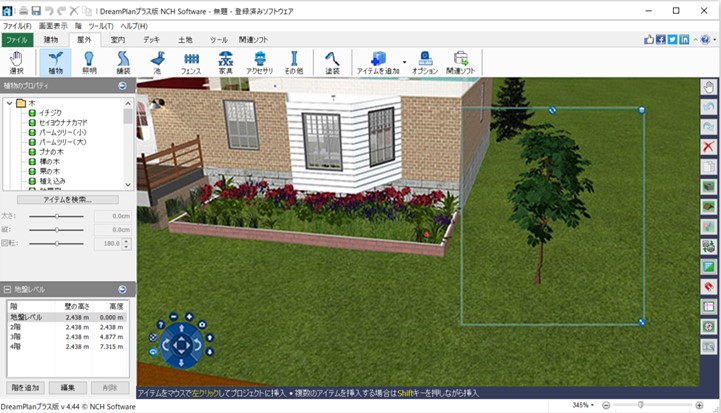721x413 pixels.
Task: Select the 舗装 paving tool
Action: (123, 63)
